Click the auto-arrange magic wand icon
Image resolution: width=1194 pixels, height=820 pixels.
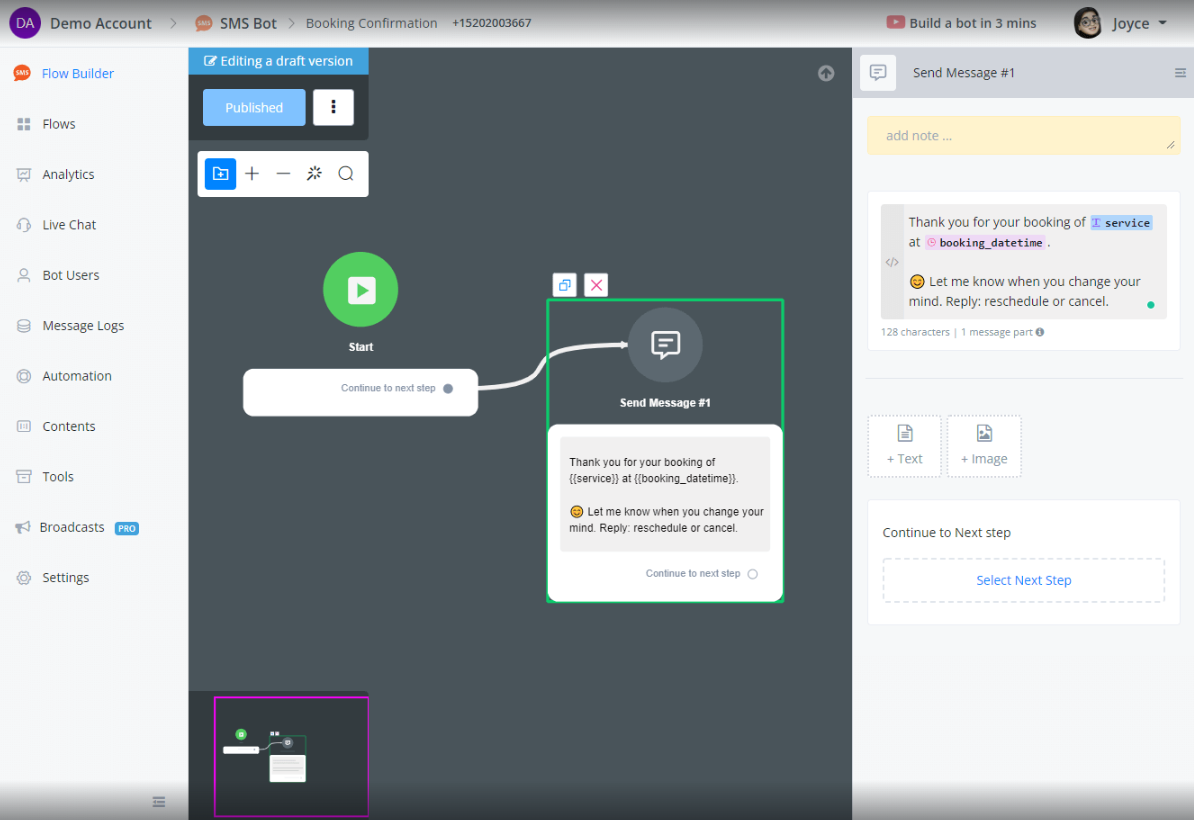coord(314,174)
